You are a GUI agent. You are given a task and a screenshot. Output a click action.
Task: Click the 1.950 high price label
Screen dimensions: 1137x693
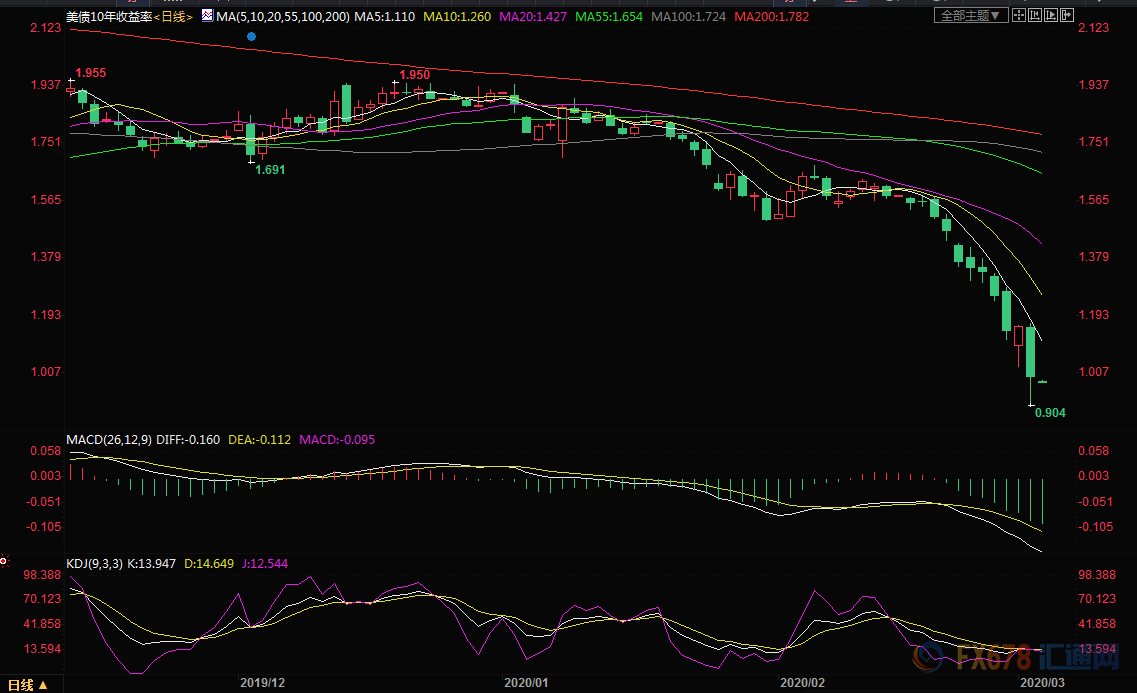[x=415, y=75]
